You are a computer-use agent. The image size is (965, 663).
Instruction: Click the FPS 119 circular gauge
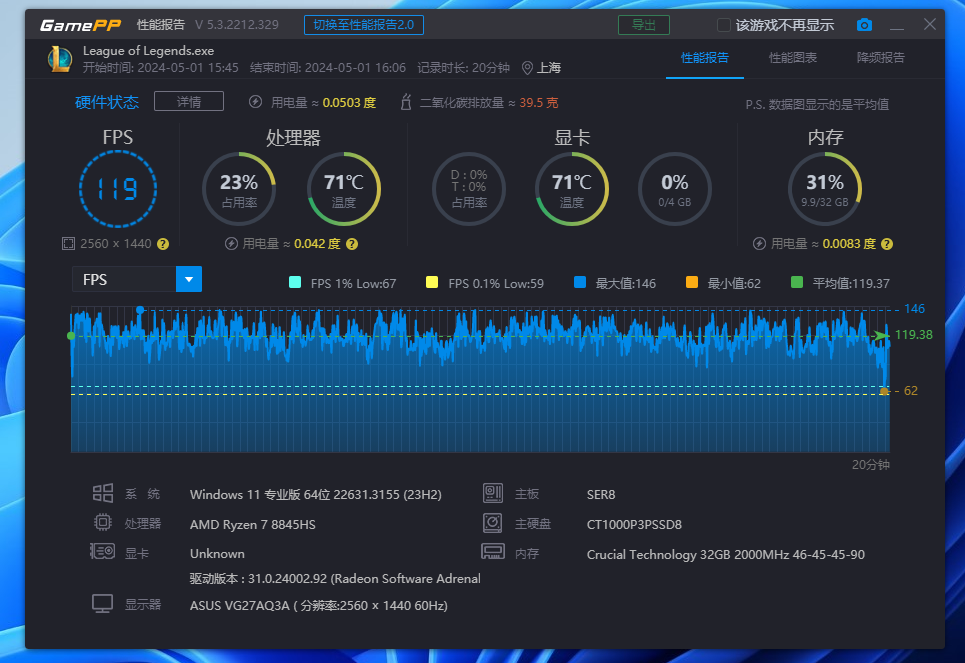click(118, 189)
